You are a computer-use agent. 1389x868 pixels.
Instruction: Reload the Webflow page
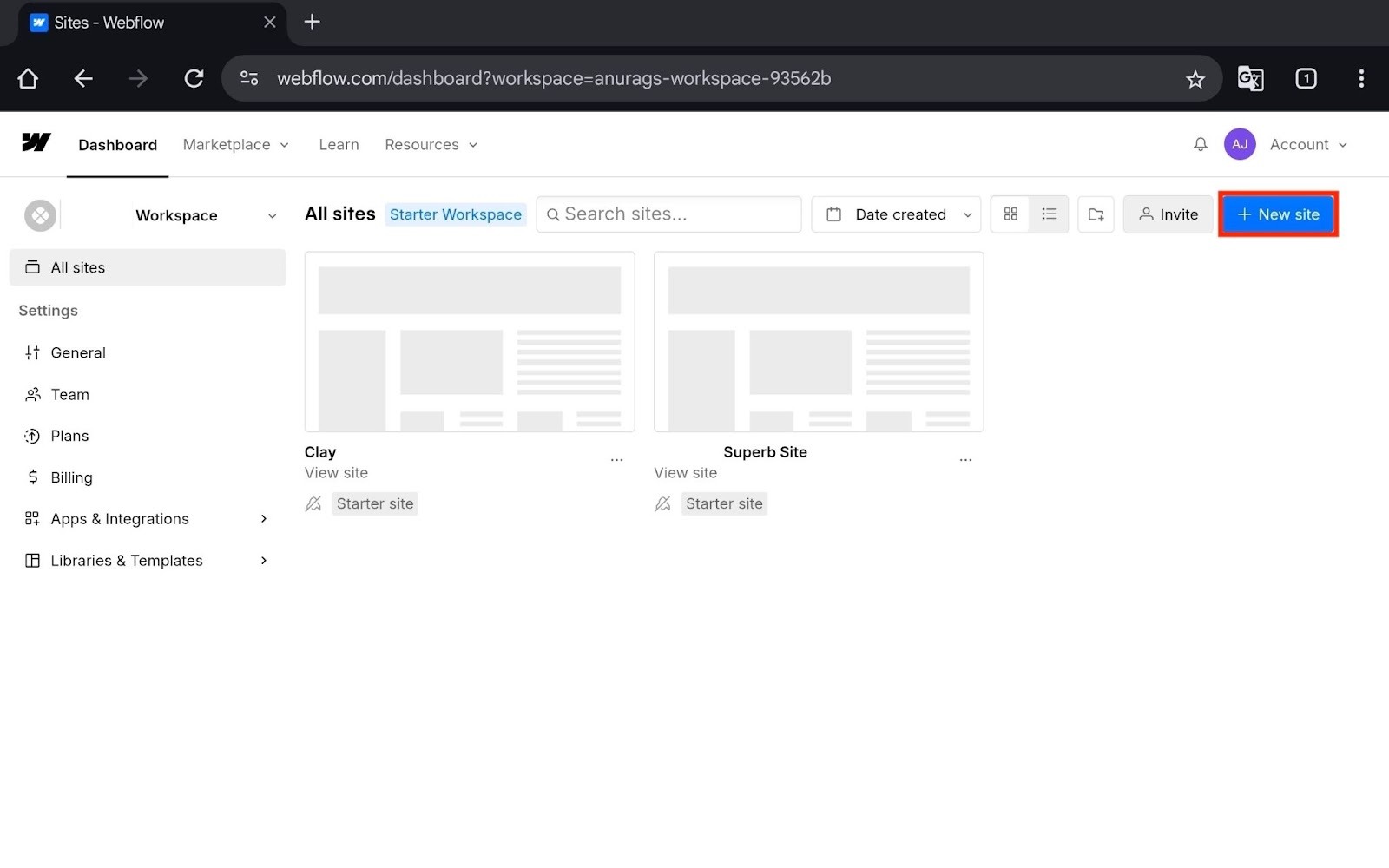194,79
